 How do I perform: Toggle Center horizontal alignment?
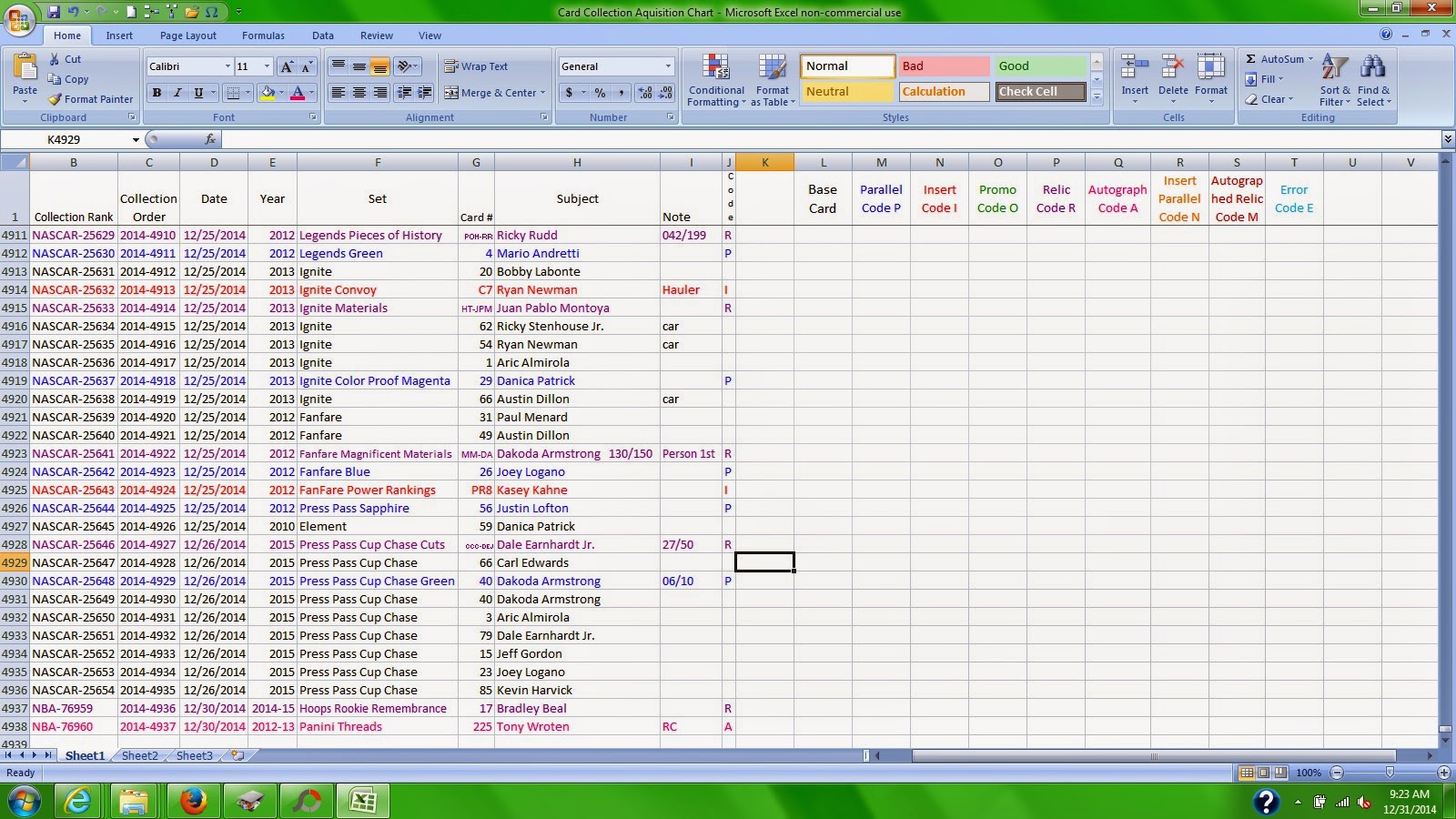click(x=359, y=93)
